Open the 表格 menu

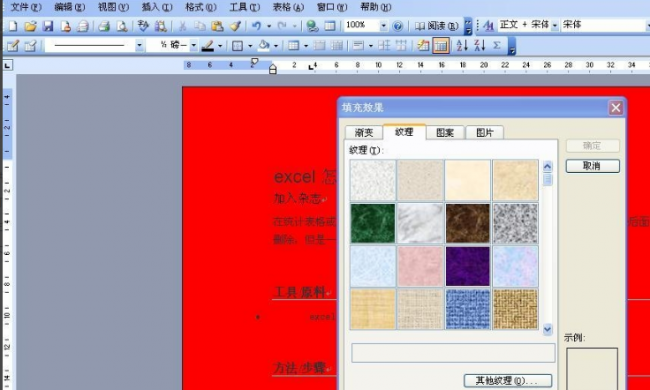(288, 7)
